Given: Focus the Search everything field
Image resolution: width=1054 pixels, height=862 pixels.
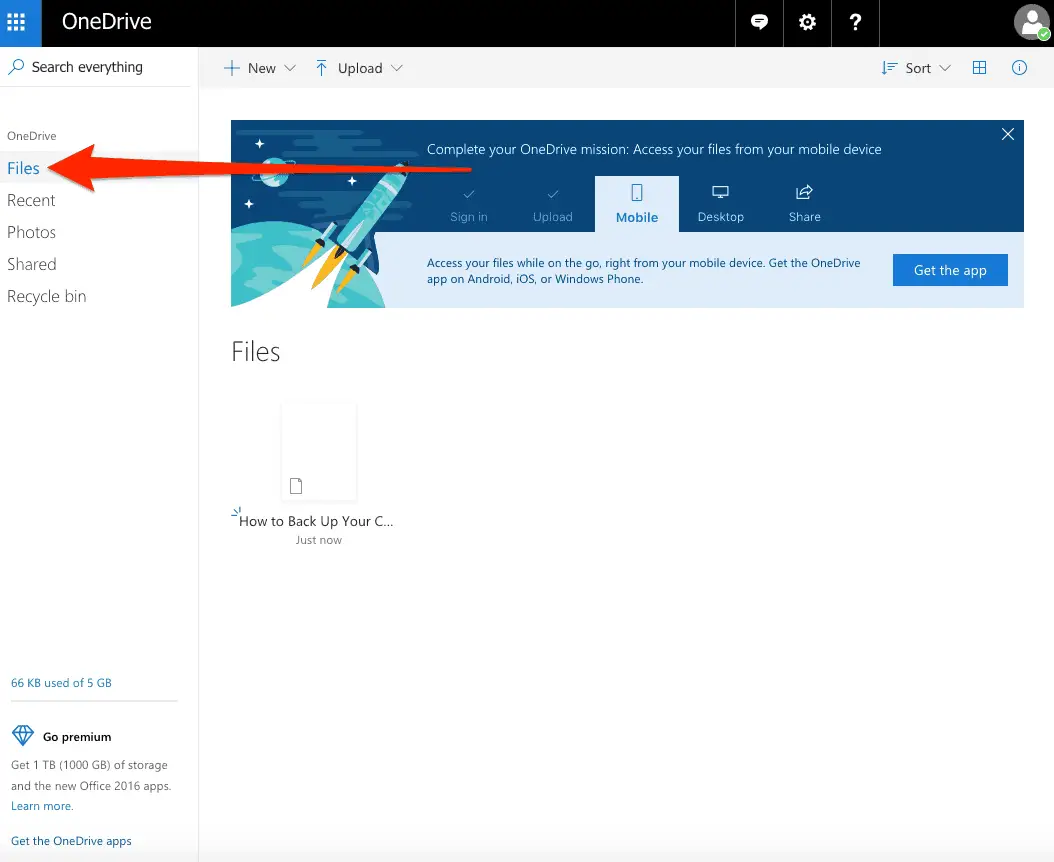Looking at the screenshot, I should (95, 67).
